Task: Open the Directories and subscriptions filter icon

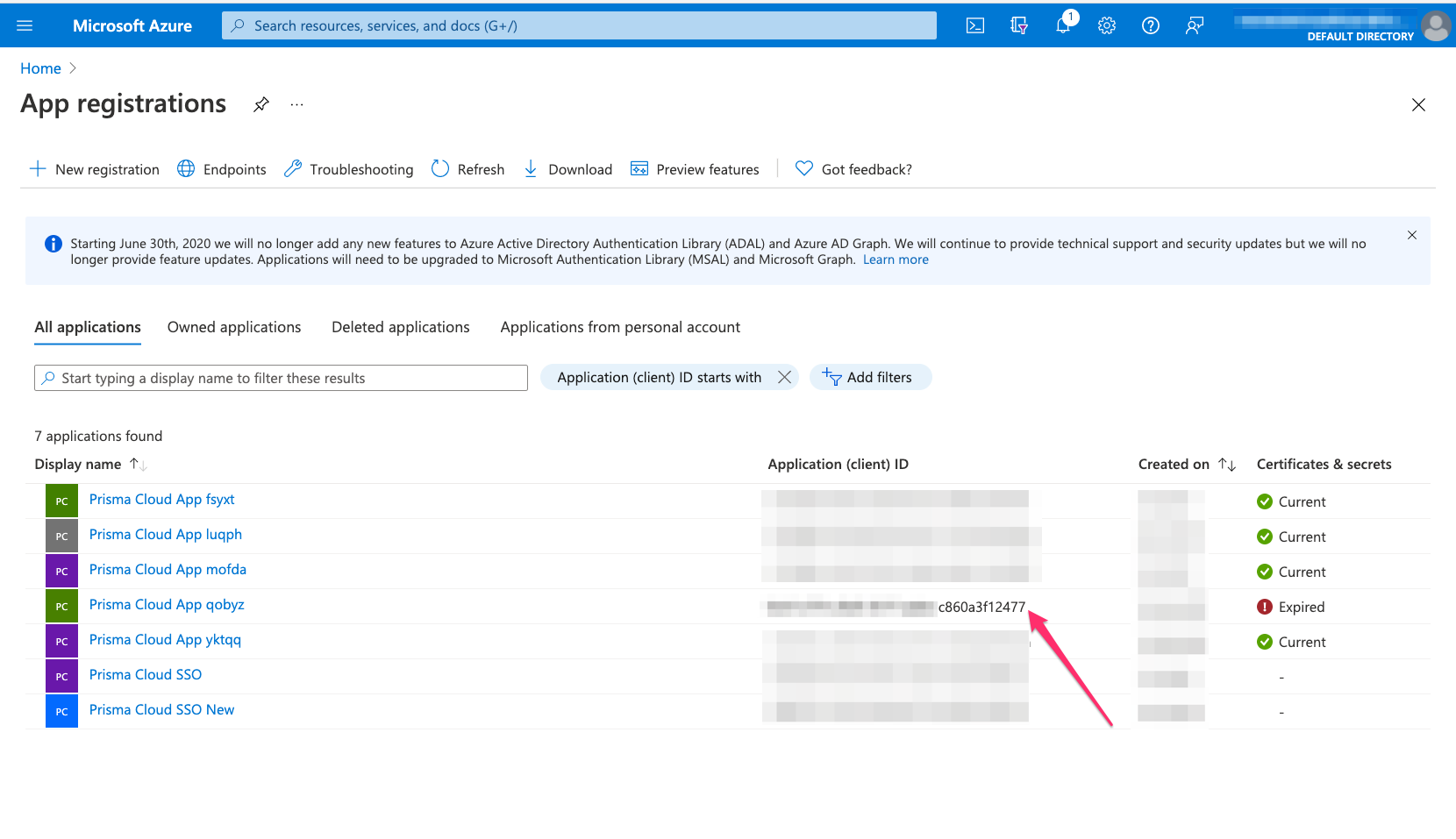Action: [x=1018, y=25]
